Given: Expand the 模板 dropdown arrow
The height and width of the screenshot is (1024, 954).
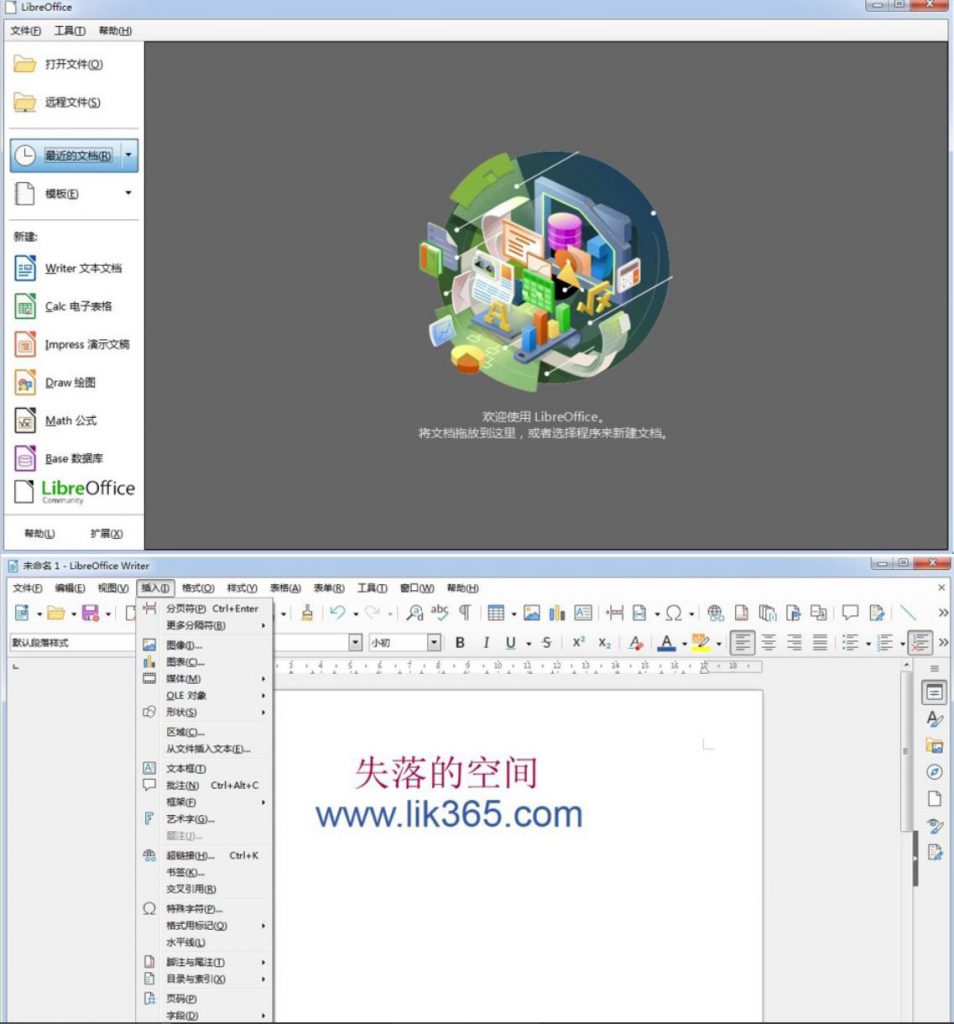Looking at the screenshot, I should click(x=128, y=193).
